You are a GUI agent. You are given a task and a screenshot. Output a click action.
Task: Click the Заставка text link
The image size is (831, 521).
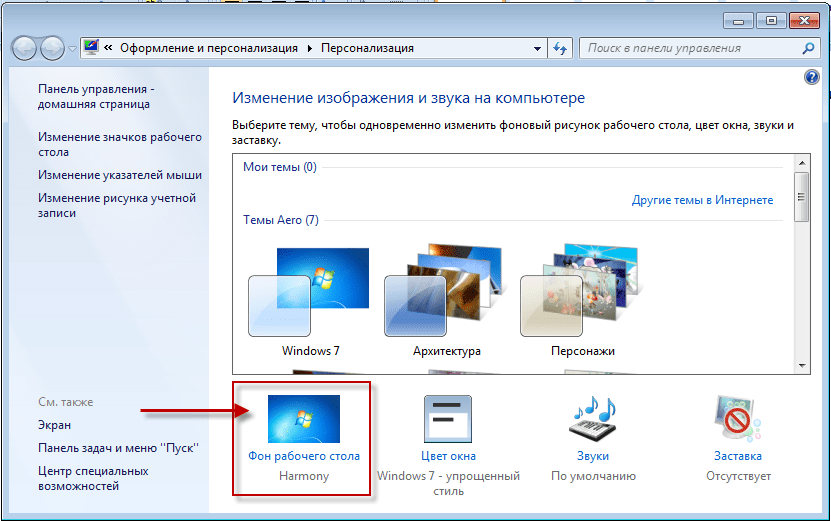(x=738, y=456)
